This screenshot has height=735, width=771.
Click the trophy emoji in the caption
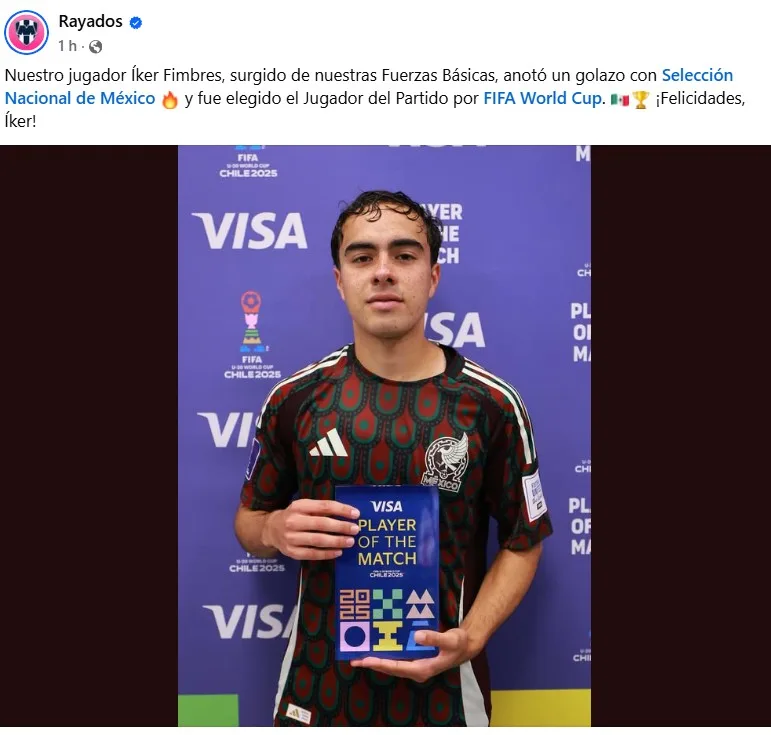tap(641, 100)
